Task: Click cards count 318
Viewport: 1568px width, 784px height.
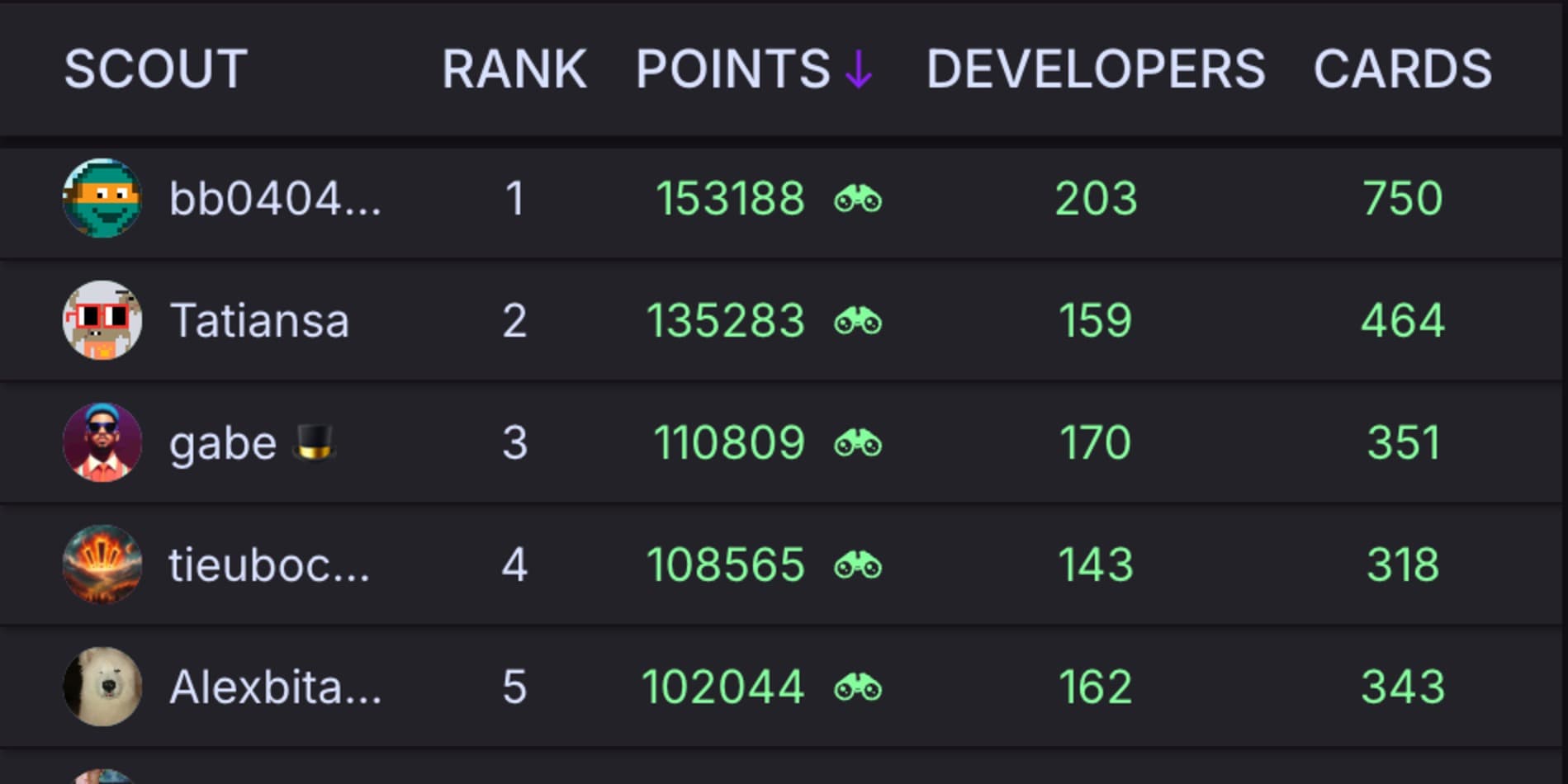Action: pos(1403,565)
